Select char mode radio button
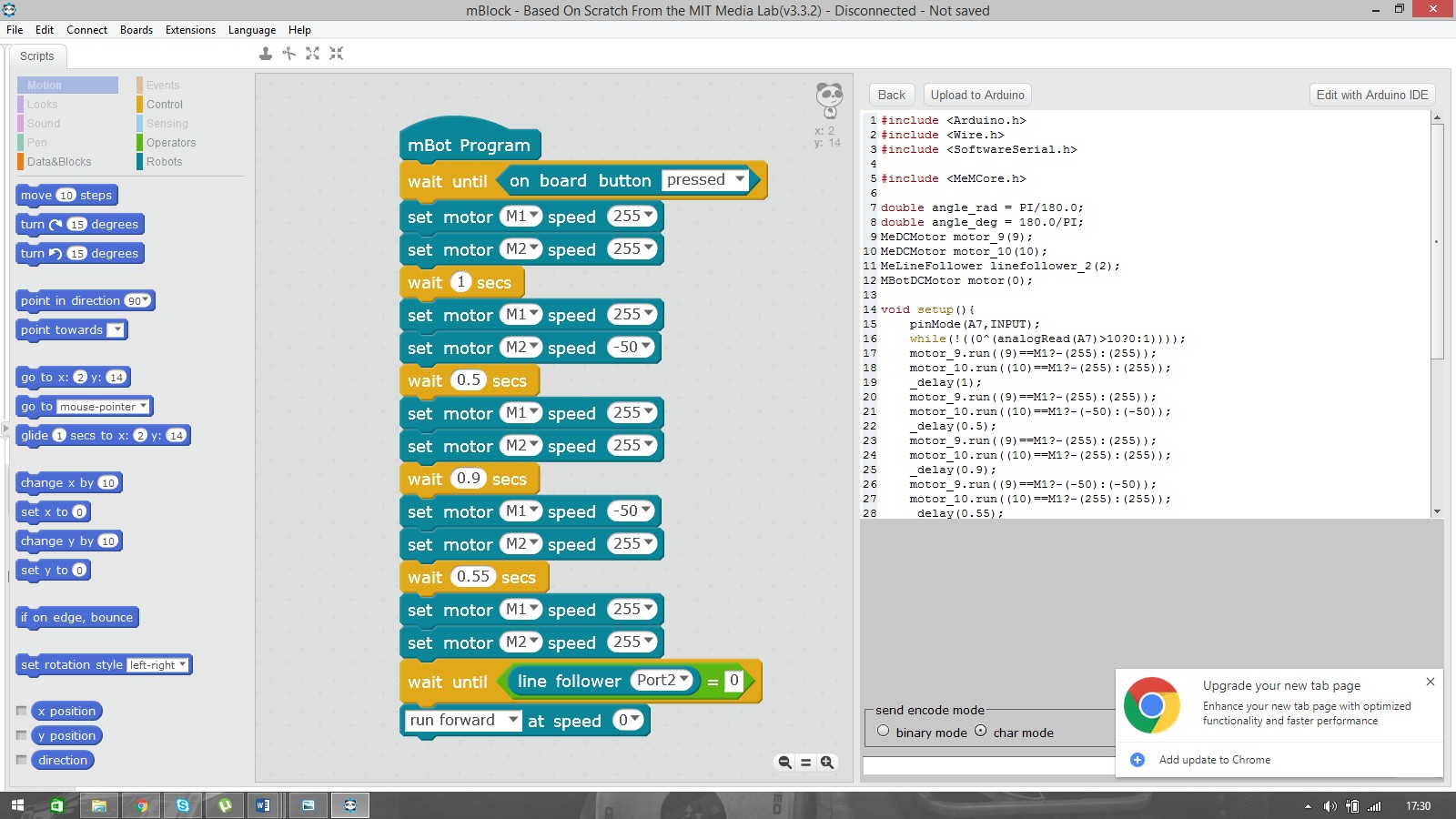The image size is (1456, 819). click(980, 731)
